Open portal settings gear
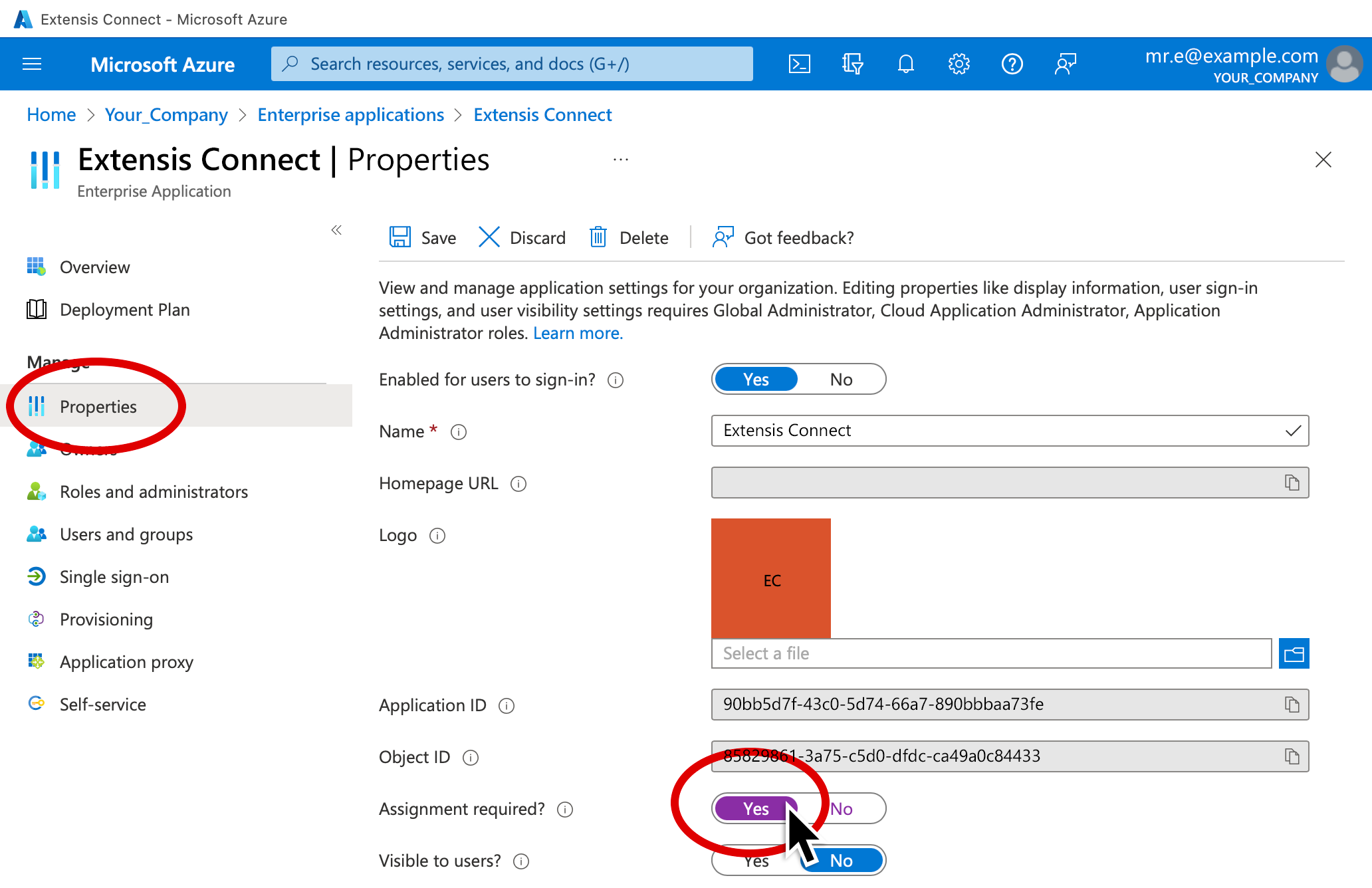The image size is (1372, 888). [x=959, y=64]
